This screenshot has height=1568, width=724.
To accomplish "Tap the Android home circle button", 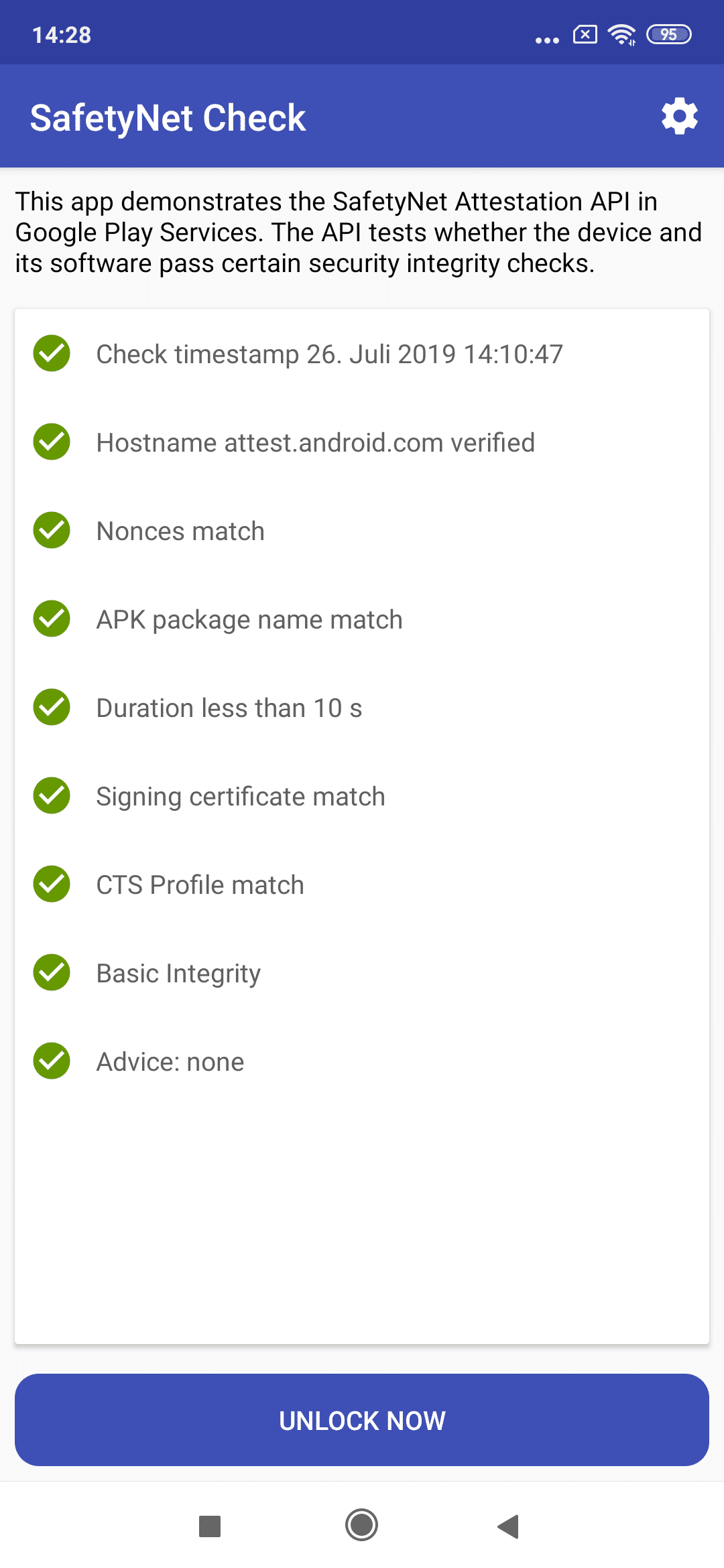I will [x=362, y=1525].
